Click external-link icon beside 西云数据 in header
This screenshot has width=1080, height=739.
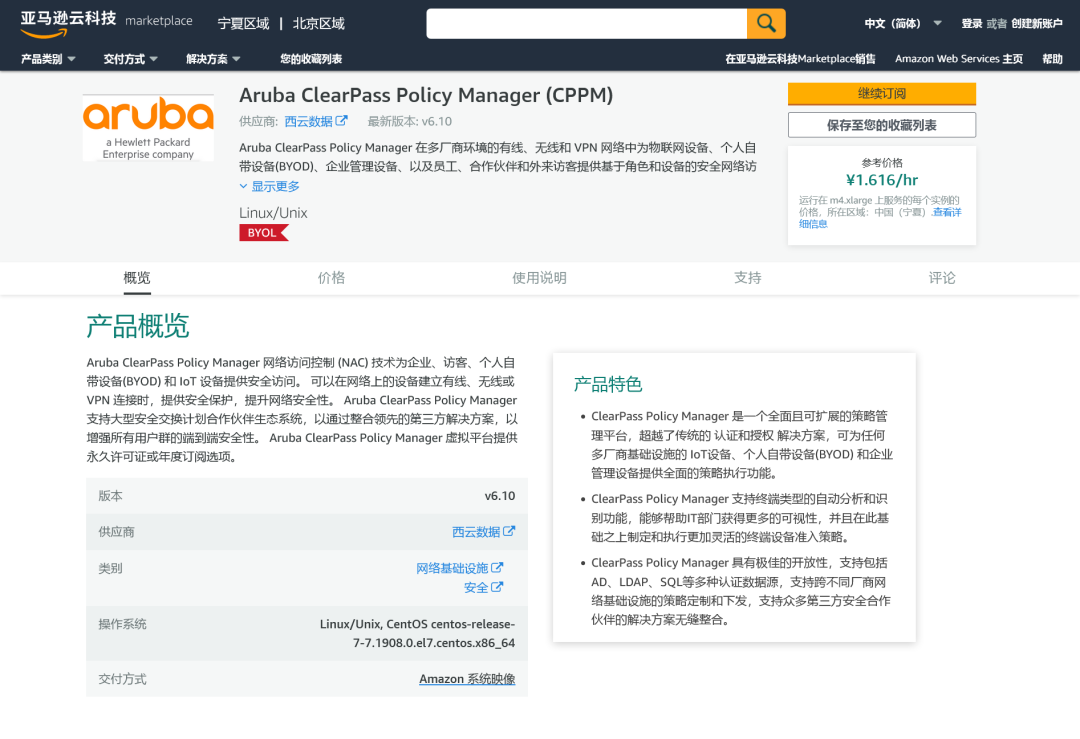click(x=342, y=121)
